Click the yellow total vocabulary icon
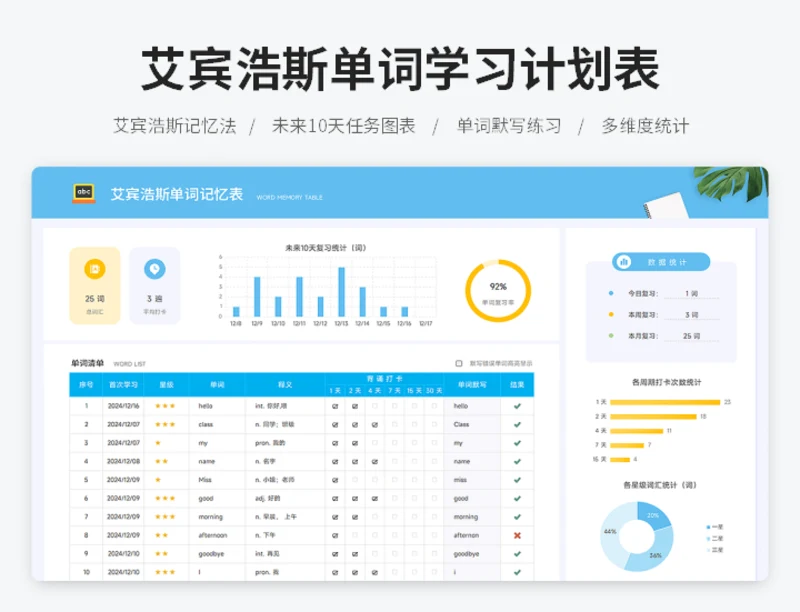800x612 pixels. coord(95,270)
